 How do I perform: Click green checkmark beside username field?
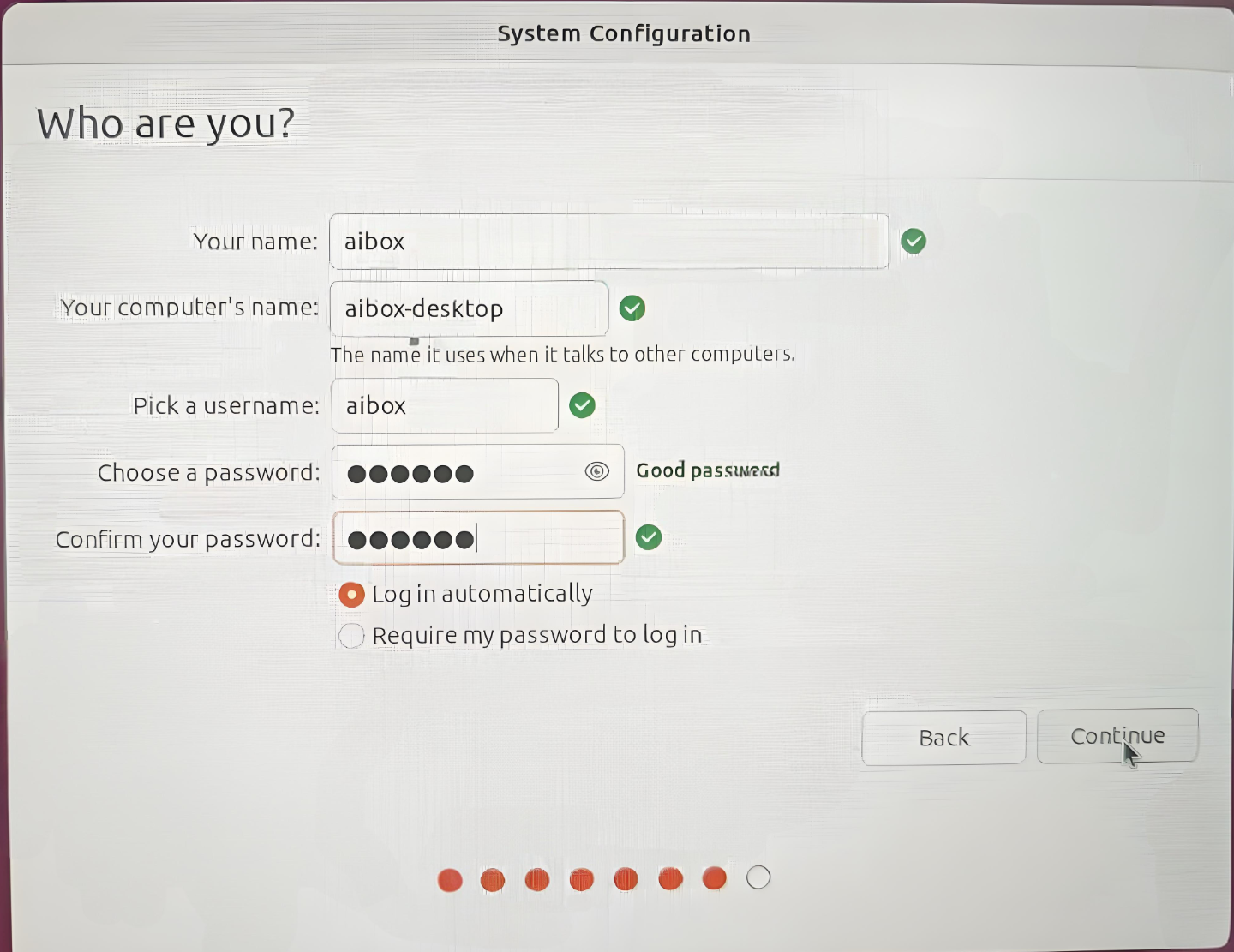[582, 405]
